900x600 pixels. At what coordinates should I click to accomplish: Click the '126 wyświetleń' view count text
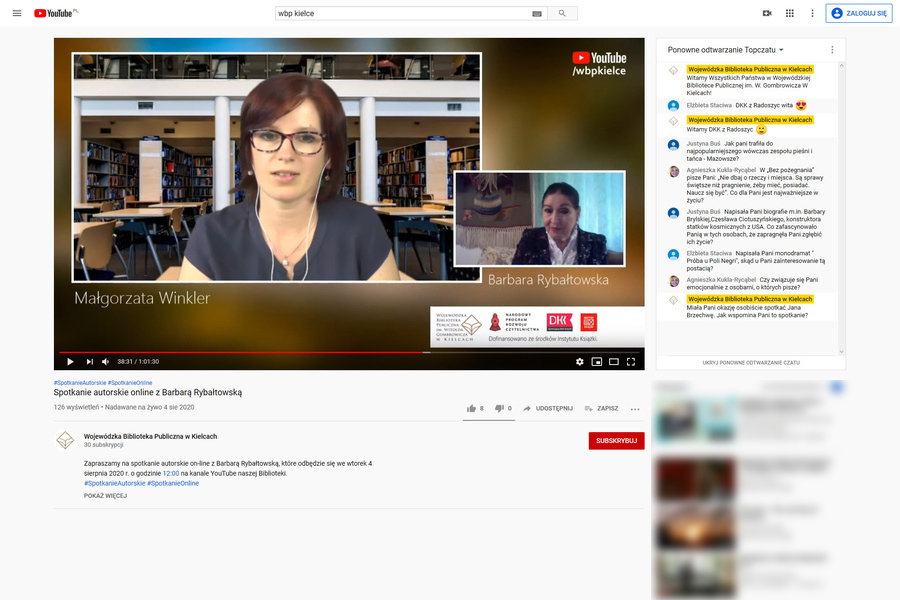[76, 407]
